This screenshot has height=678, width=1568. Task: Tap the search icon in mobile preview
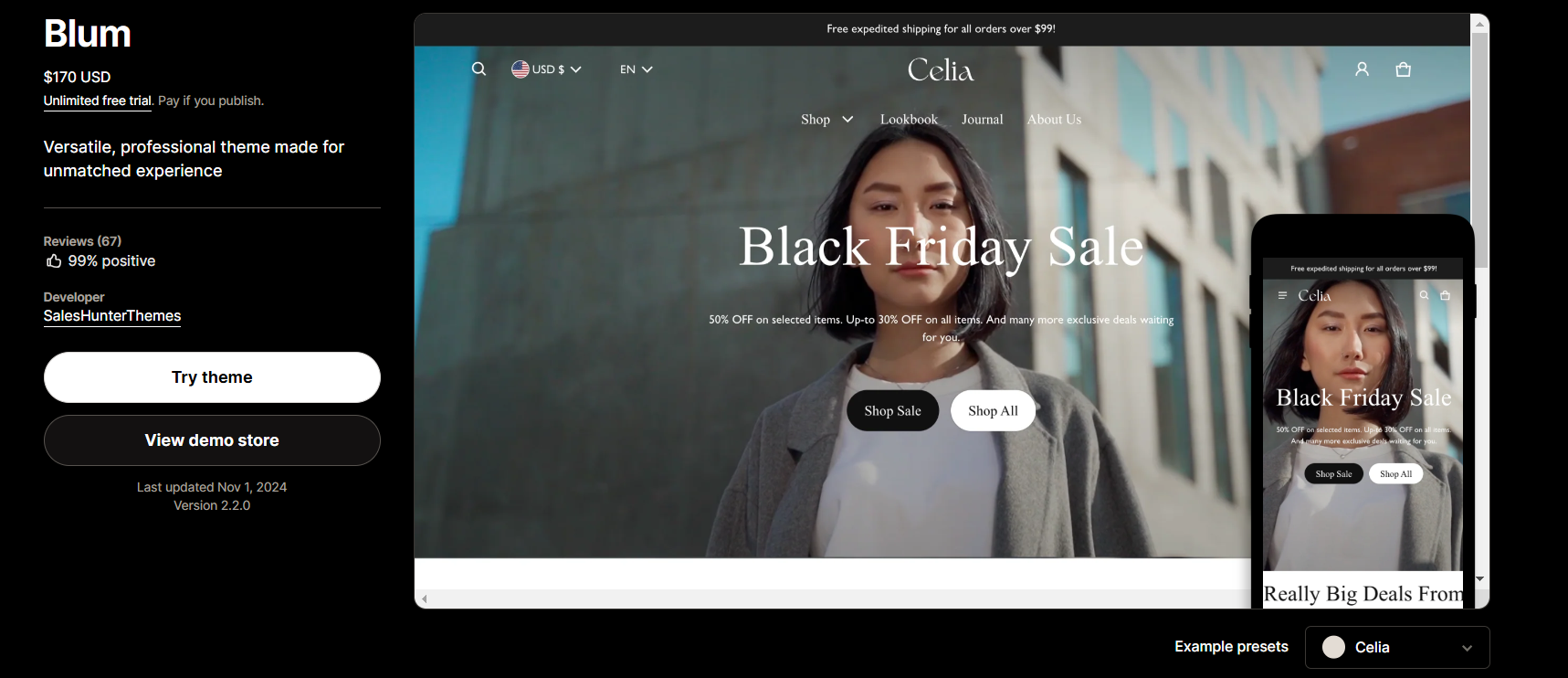[1424, 295]
